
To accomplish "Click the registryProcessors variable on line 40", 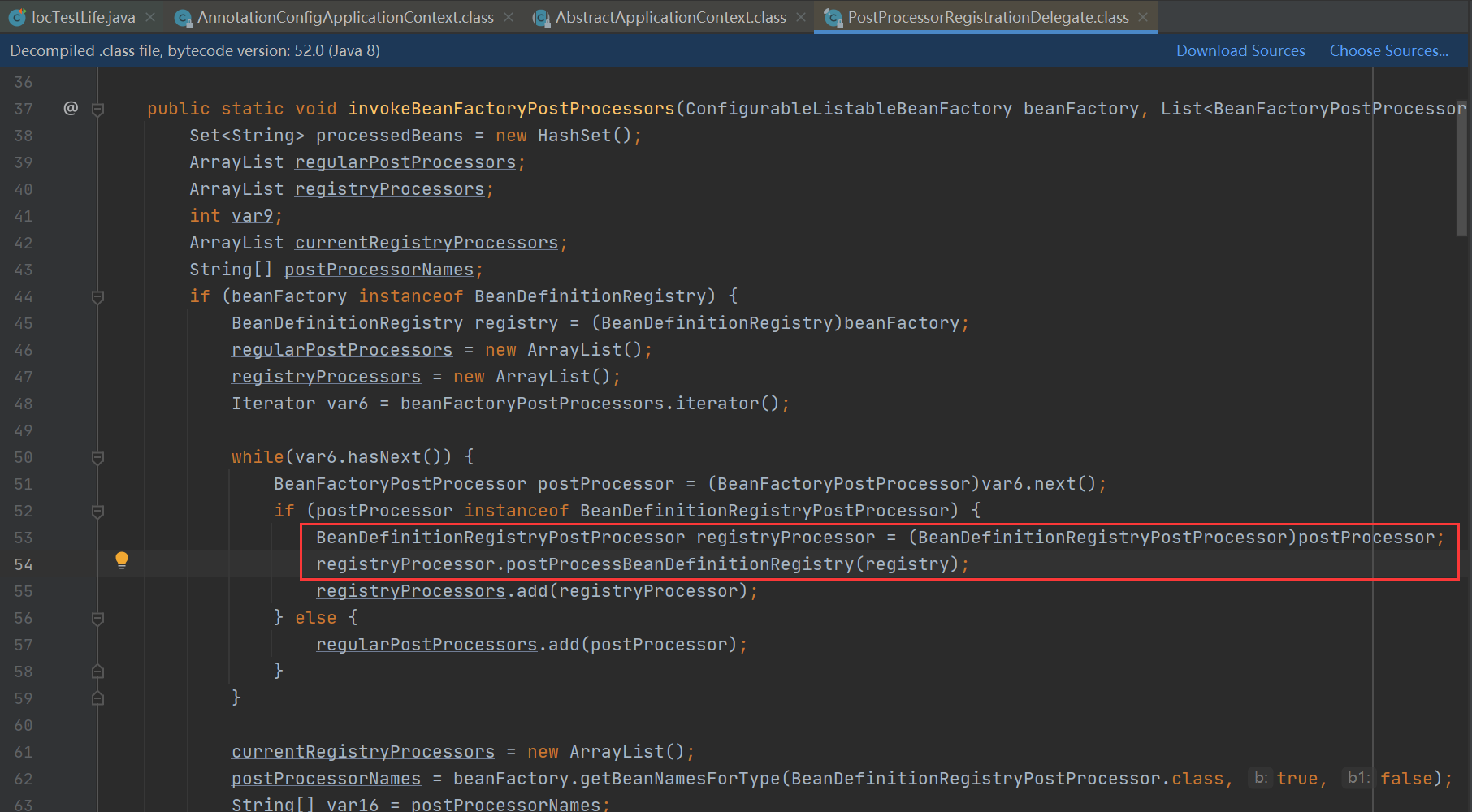I will click(x=389, y=189).
